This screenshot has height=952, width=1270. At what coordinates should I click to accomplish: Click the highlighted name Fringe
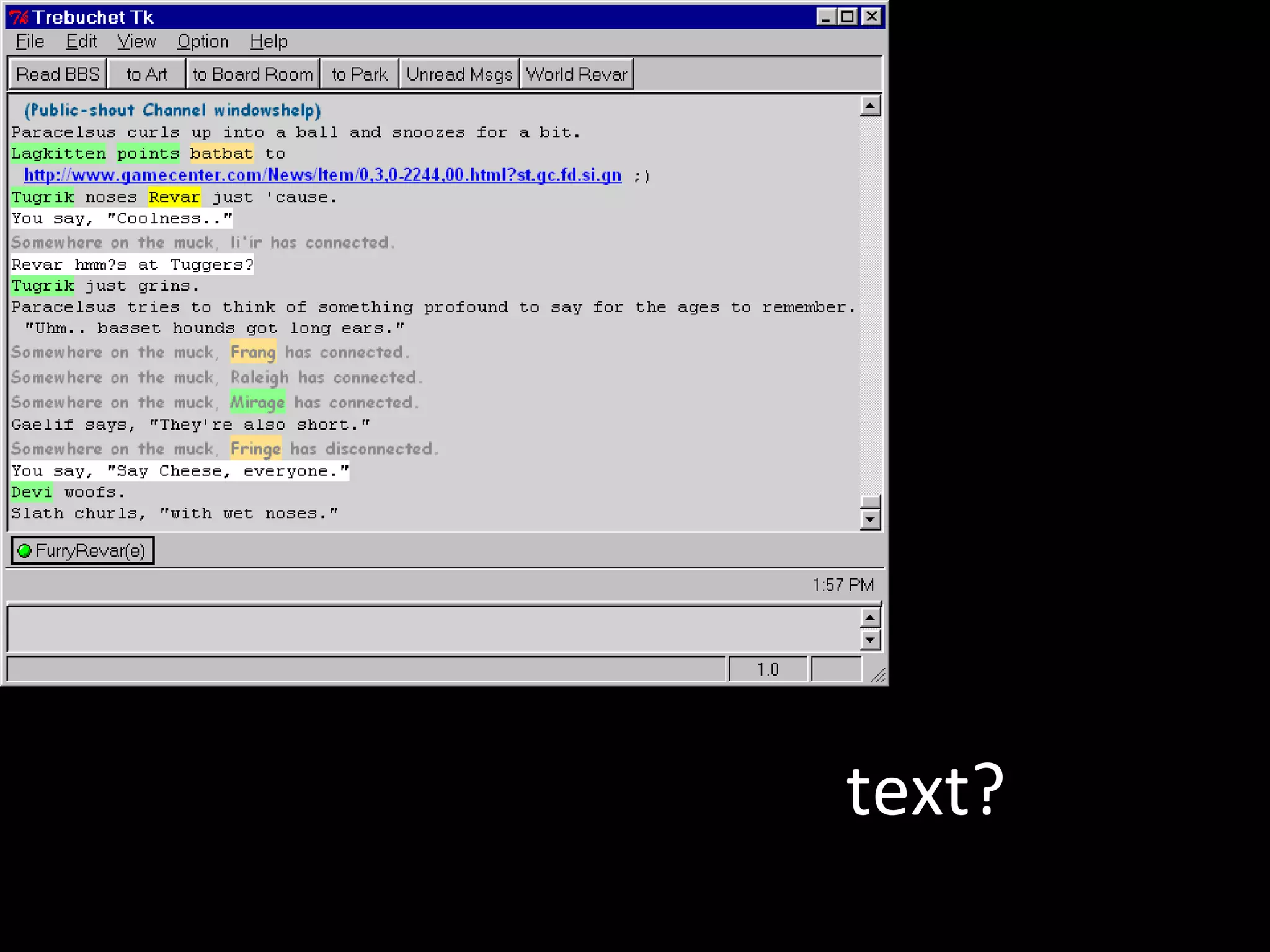point(255,449)
